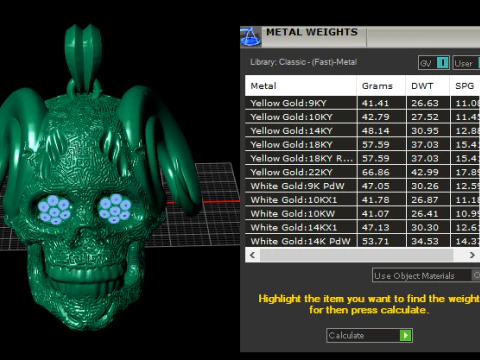
Task: Click the pendant bail atop the skull
Action: 83,57
